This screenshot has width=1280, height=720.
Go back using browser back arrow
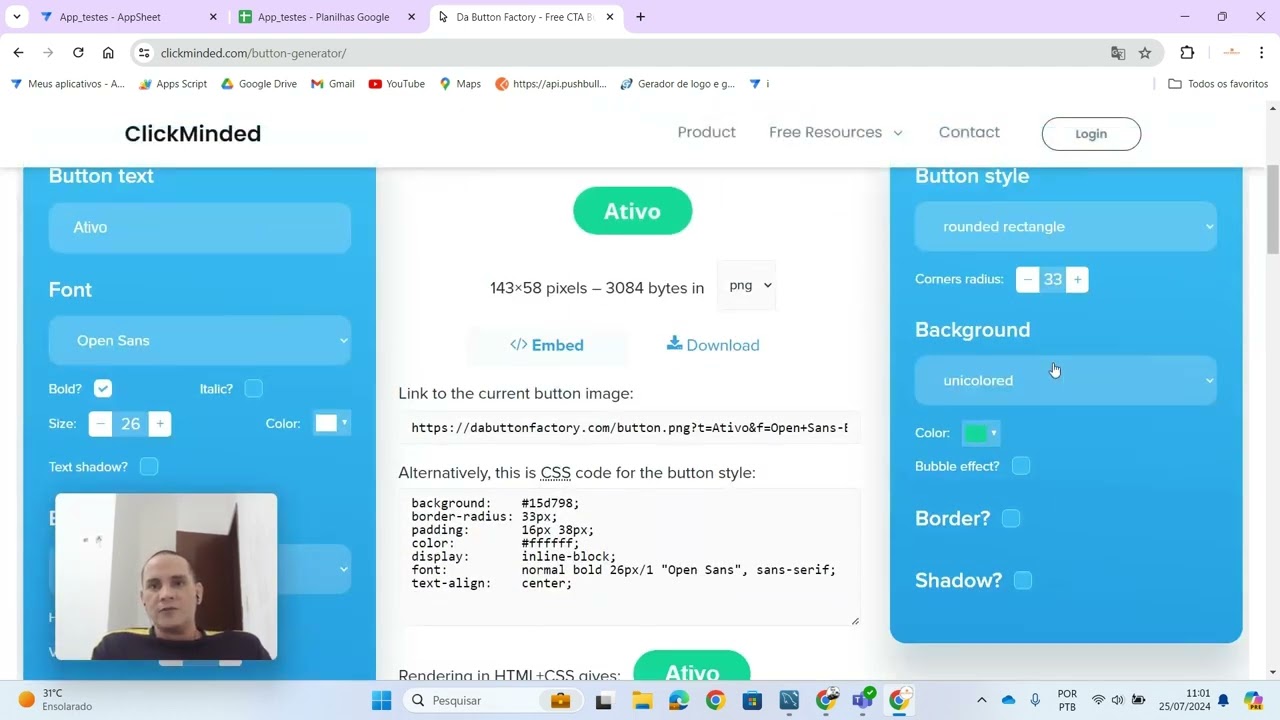click(x=18, y=53)
